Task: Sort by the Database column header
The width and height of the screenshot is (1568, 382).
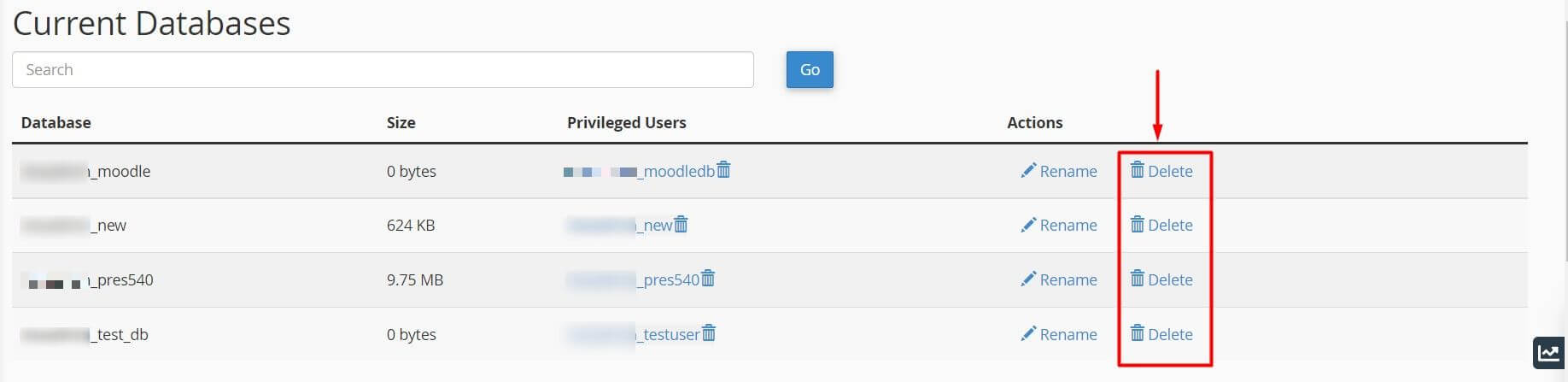Action: pos(56,123)
